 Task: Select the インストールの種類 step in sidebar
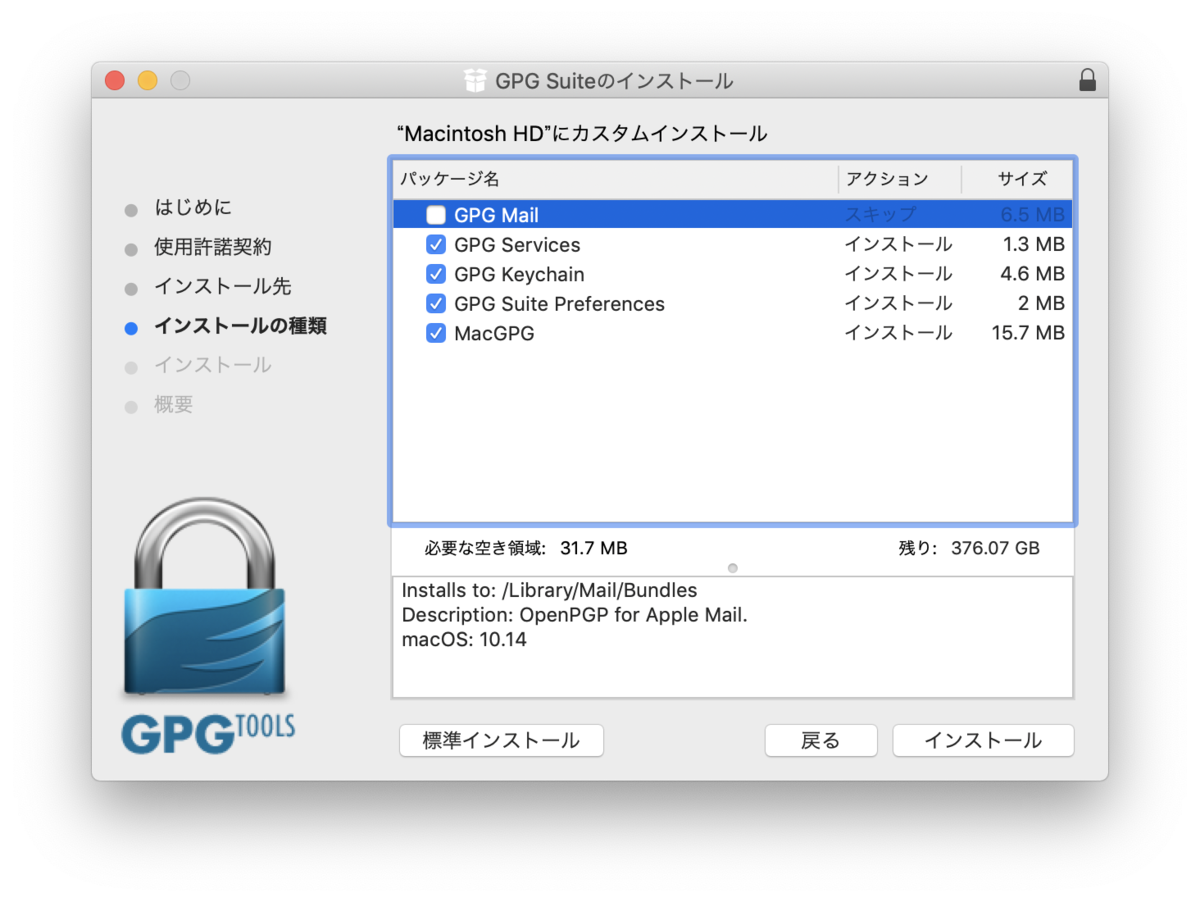coord(240,326)
